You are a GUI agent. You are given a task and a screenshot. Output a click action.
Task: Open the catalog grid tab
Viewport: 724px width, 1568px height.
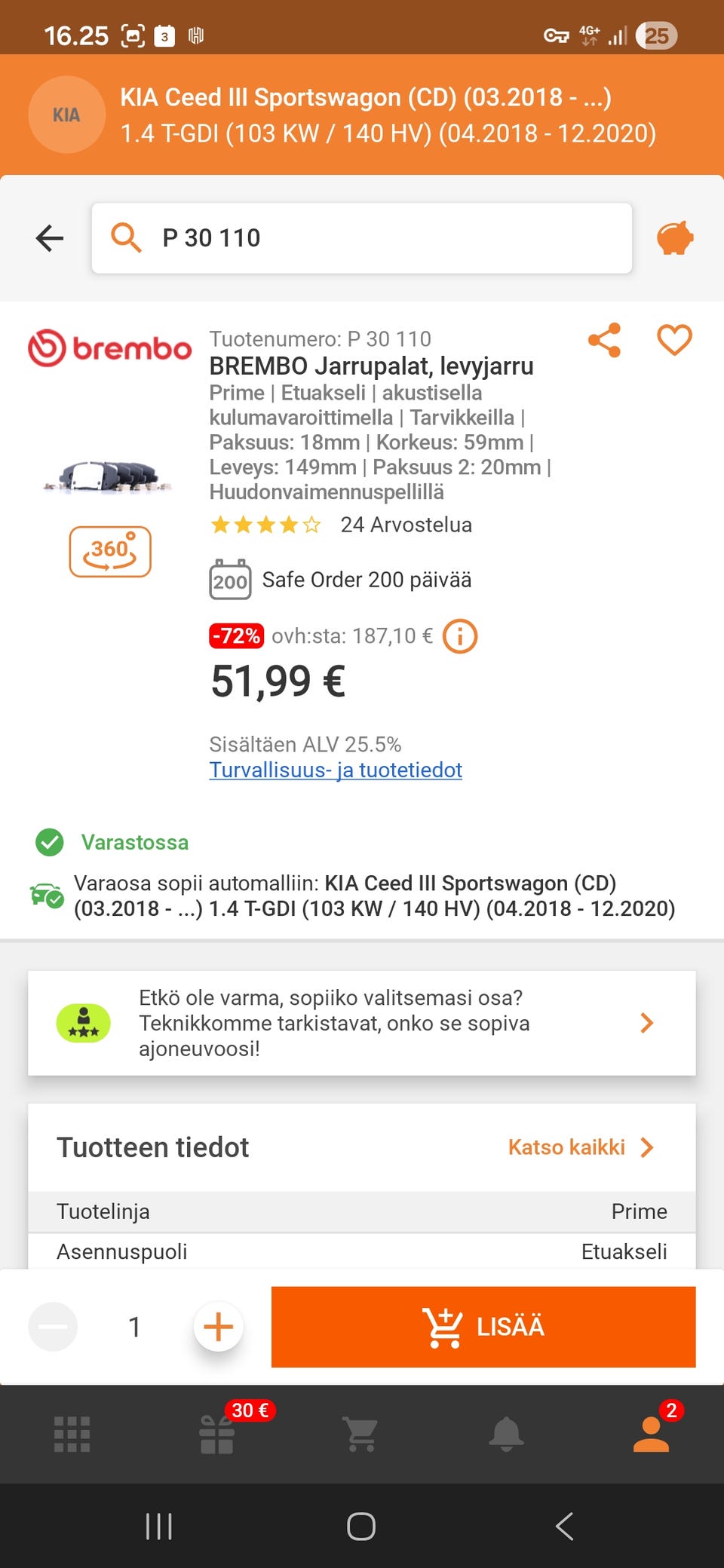(72, 1434)
